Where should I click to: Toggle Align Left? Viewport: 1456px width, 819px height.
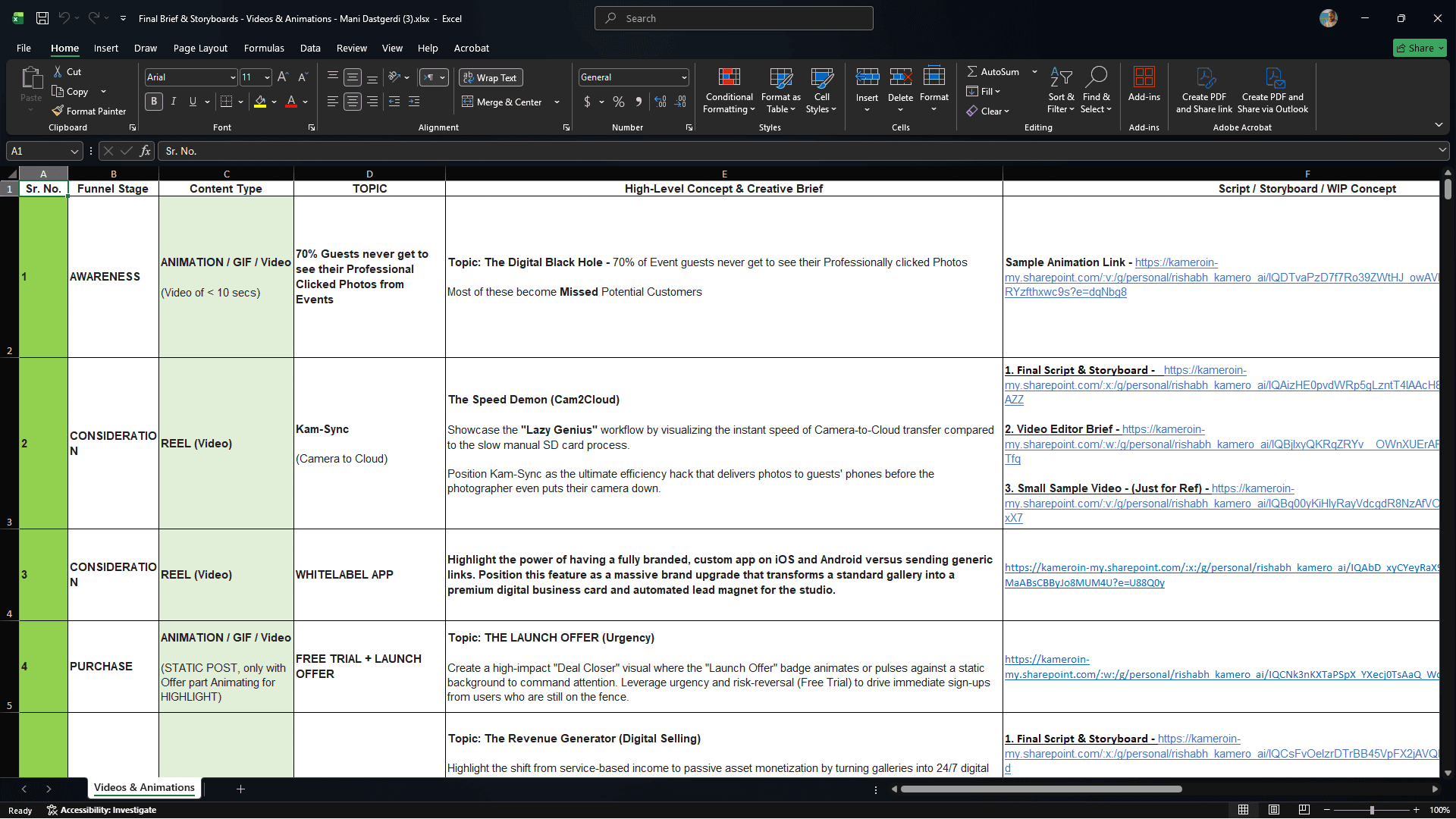pyautogui.click(x=333, y=102)
